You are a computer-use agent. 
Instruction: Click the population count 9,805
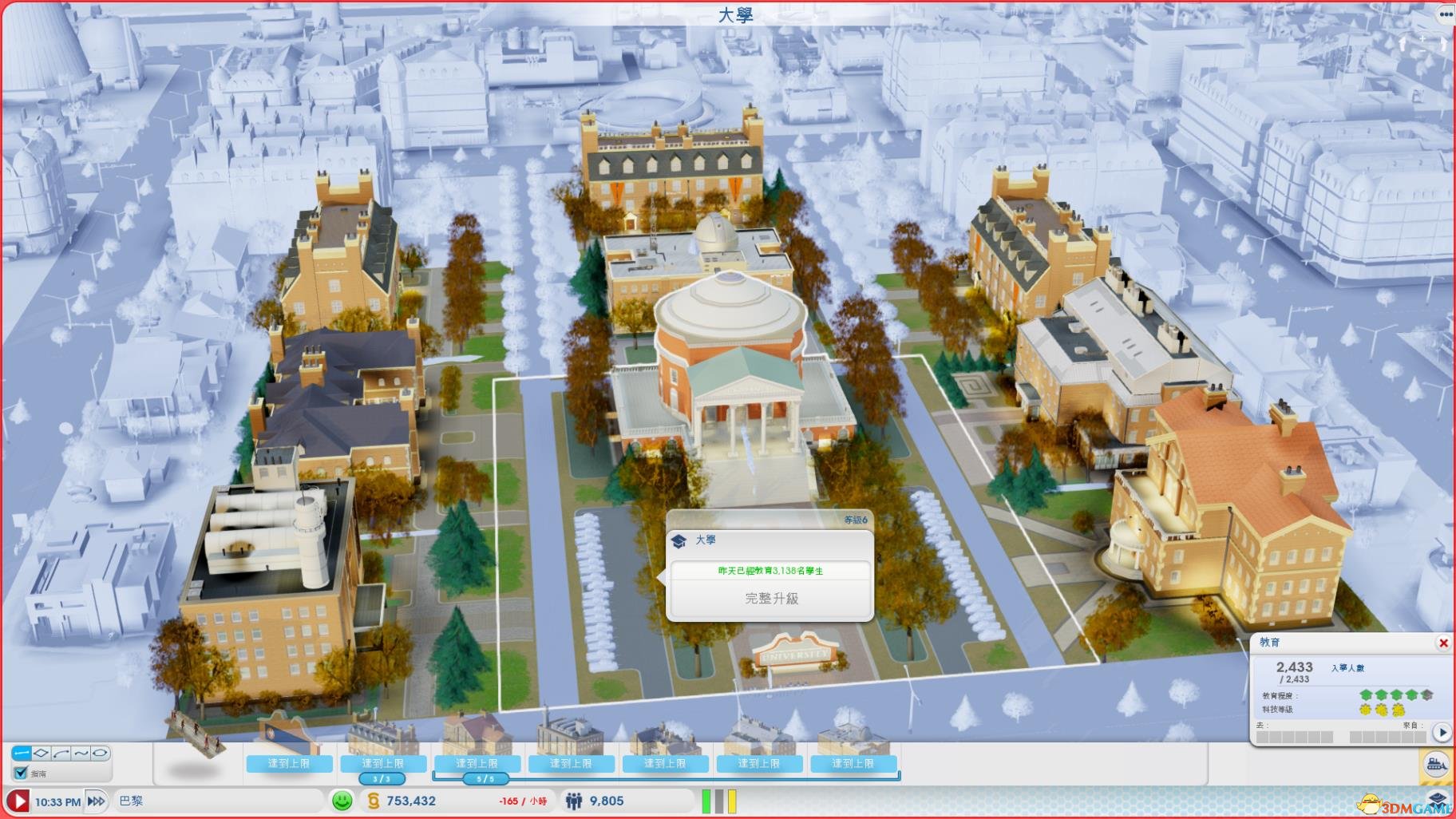(x=607, y=801)
